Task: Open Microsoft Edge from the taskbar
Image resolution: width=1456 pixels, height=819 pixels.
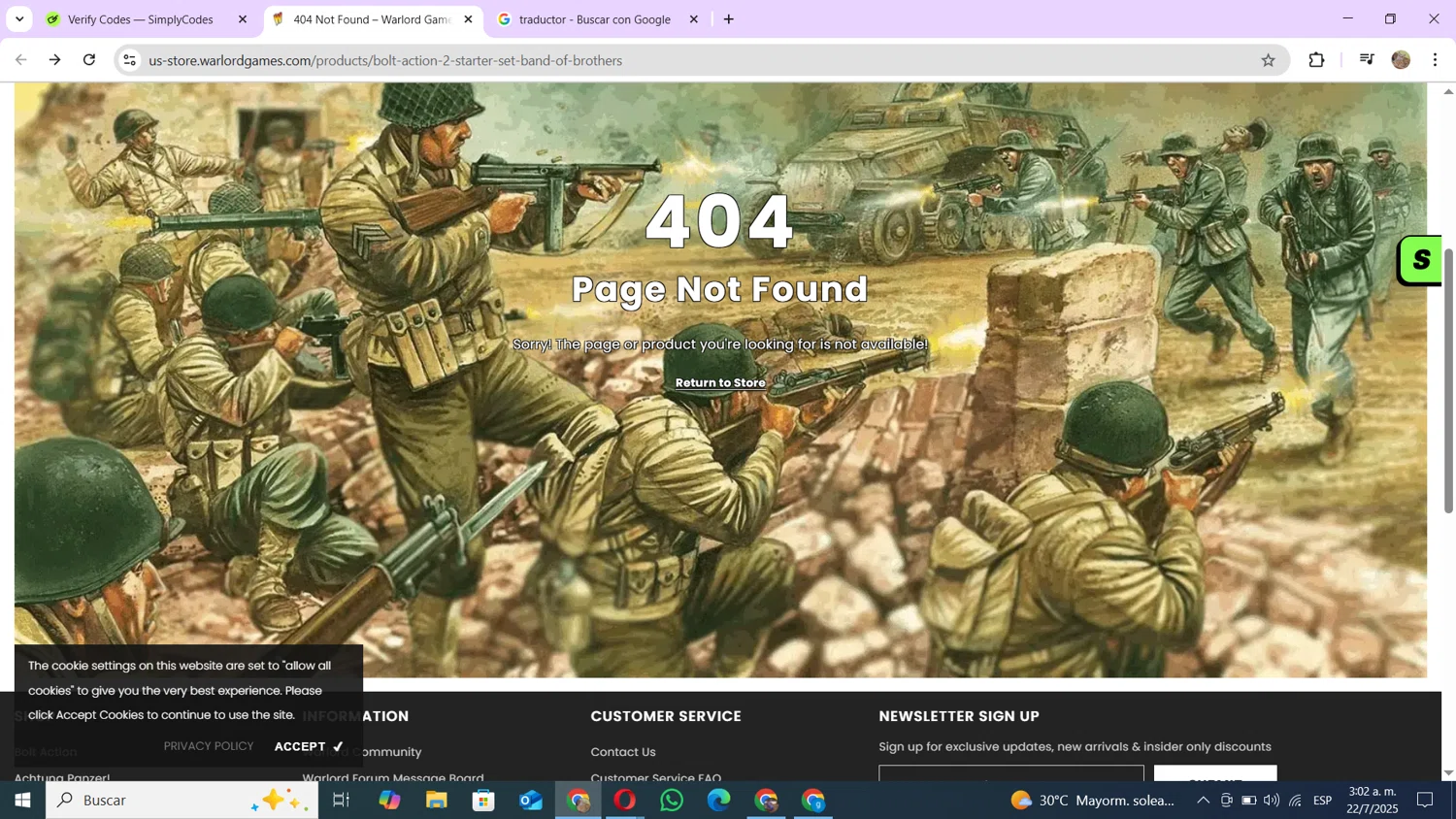Action: 719,801
